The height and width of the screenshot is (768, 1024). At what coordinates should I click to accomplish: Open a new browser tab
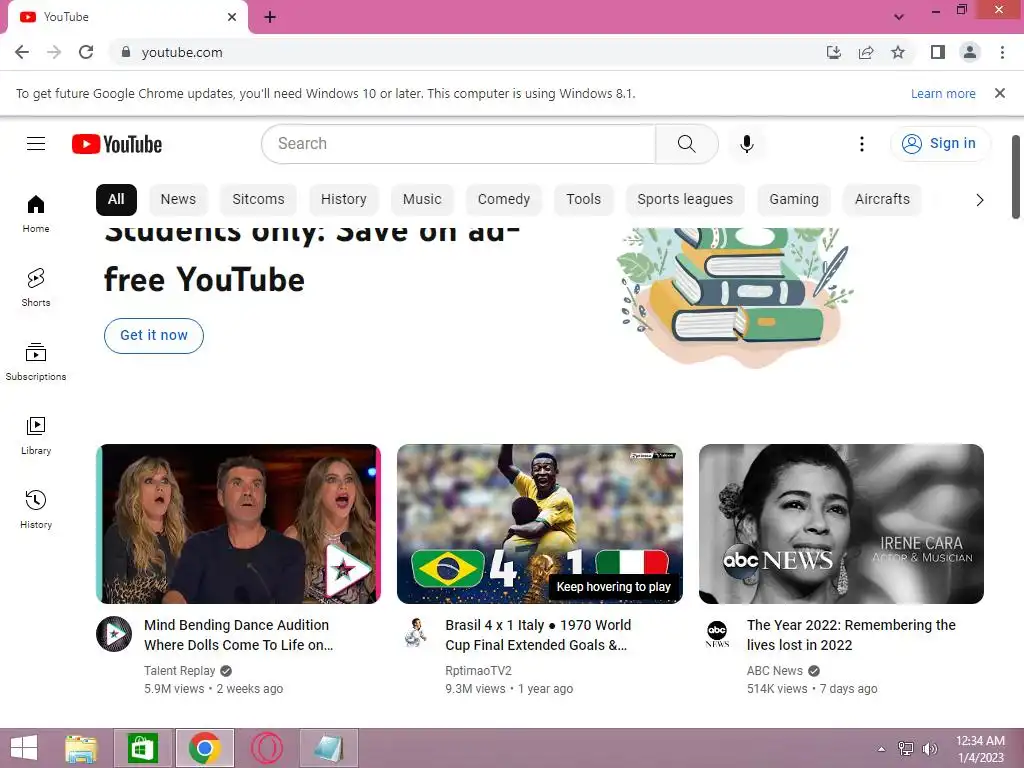270,17
